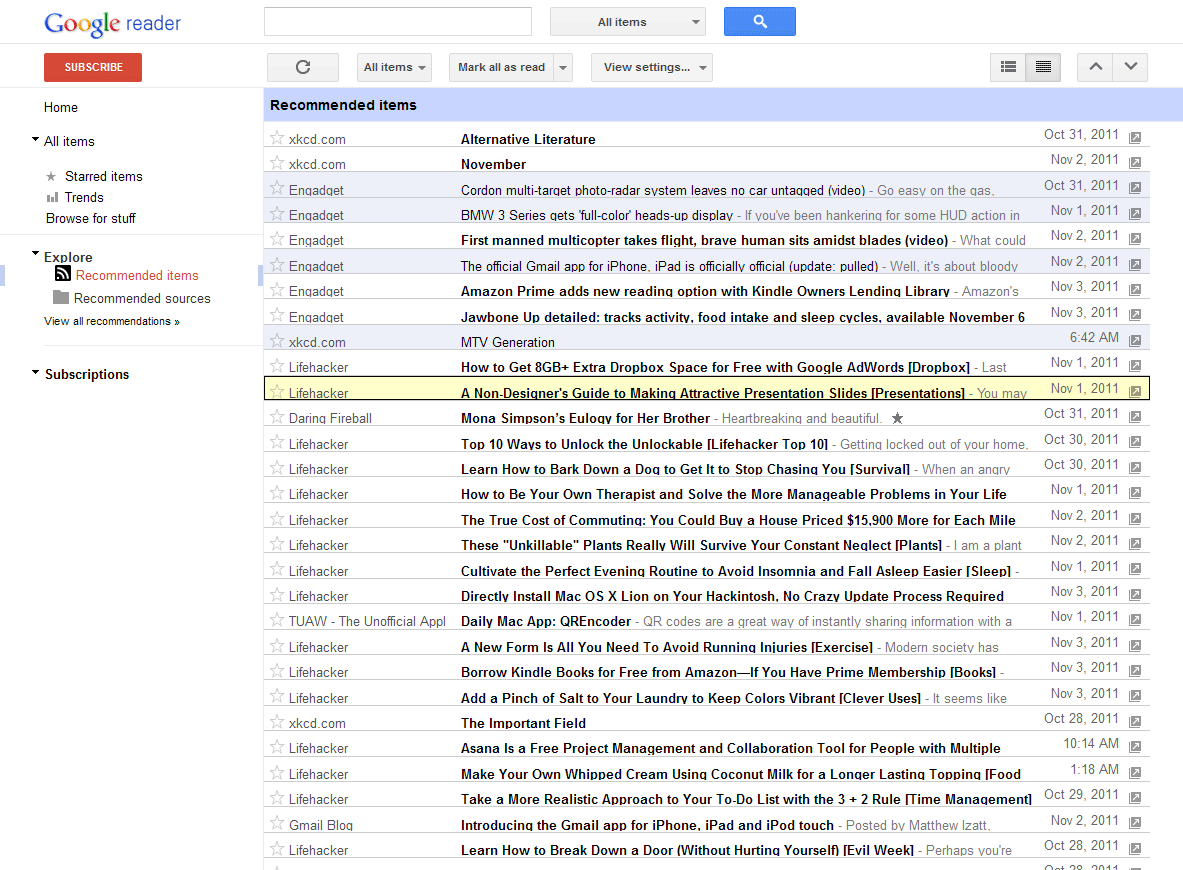This screenshot has height=870, width=1183.
Task: Collapse the Explore section
Action: coord(34,253)
